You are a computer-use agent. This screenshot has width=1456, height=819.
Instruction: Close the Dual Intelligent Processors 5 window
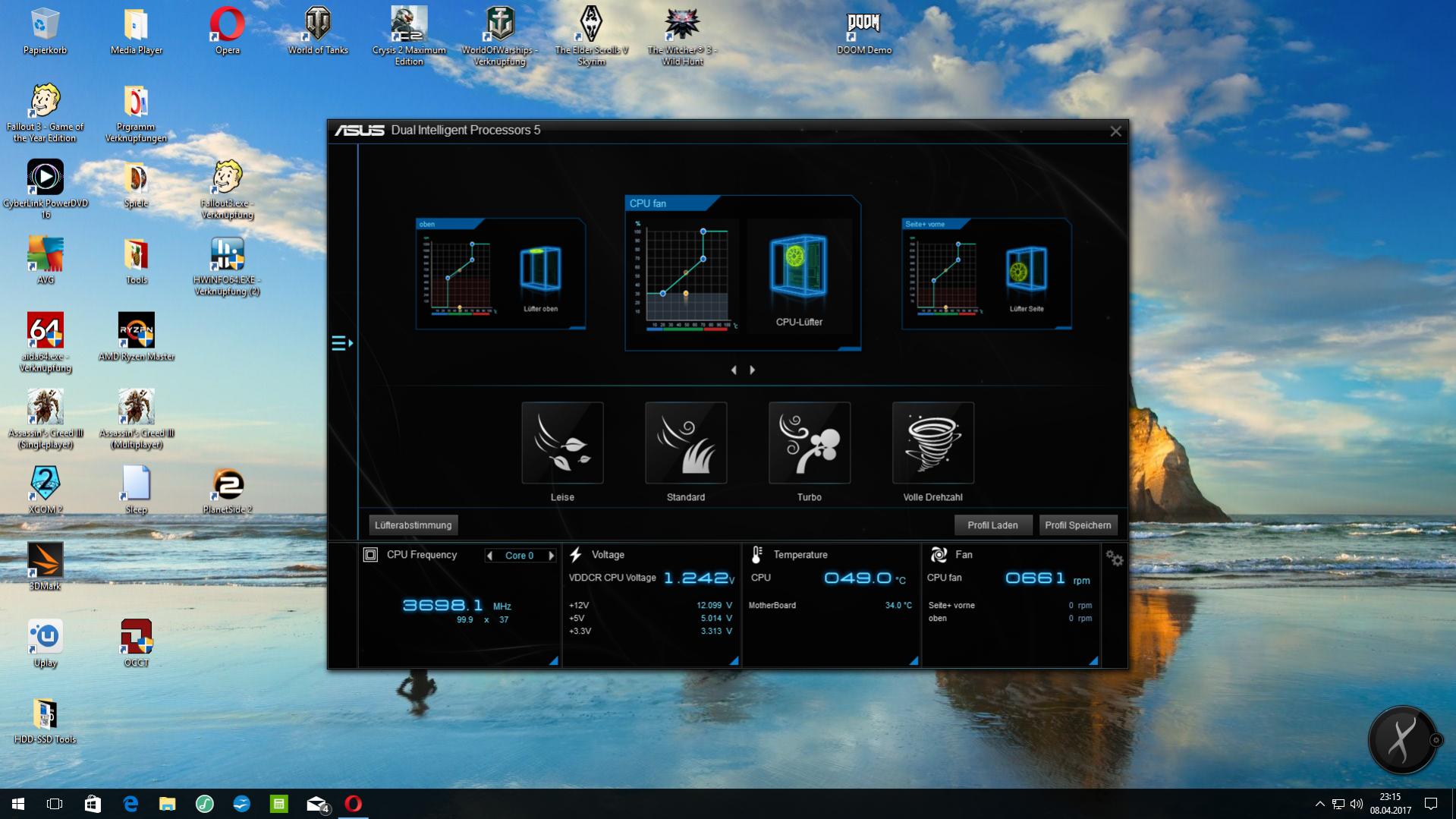(1115, 131)
